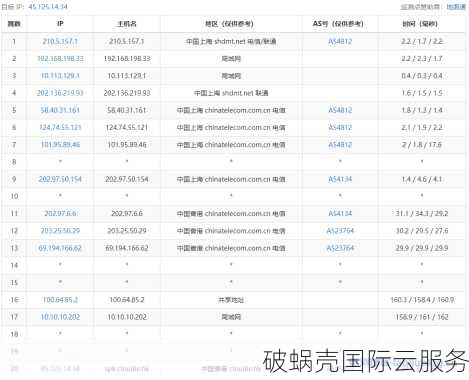Select the AS number column header
The width and height of the screenshot is (469, 380).
[x=340, y=24]
